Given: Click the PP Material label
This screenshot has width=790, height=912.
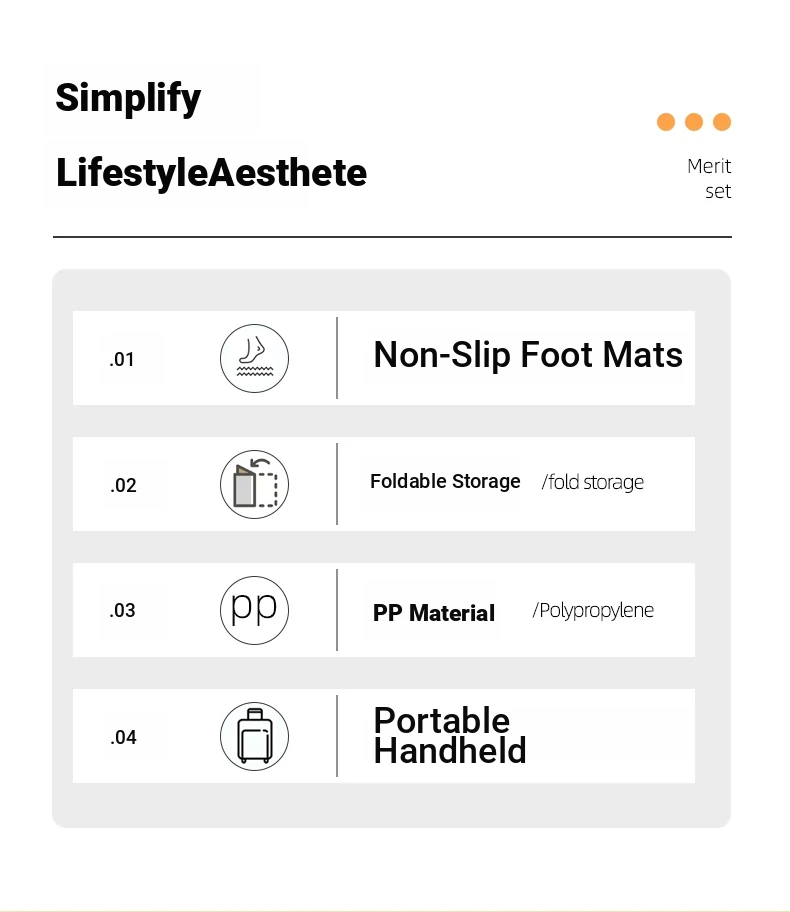Looking at the screenshot, I should click(433, 613).
